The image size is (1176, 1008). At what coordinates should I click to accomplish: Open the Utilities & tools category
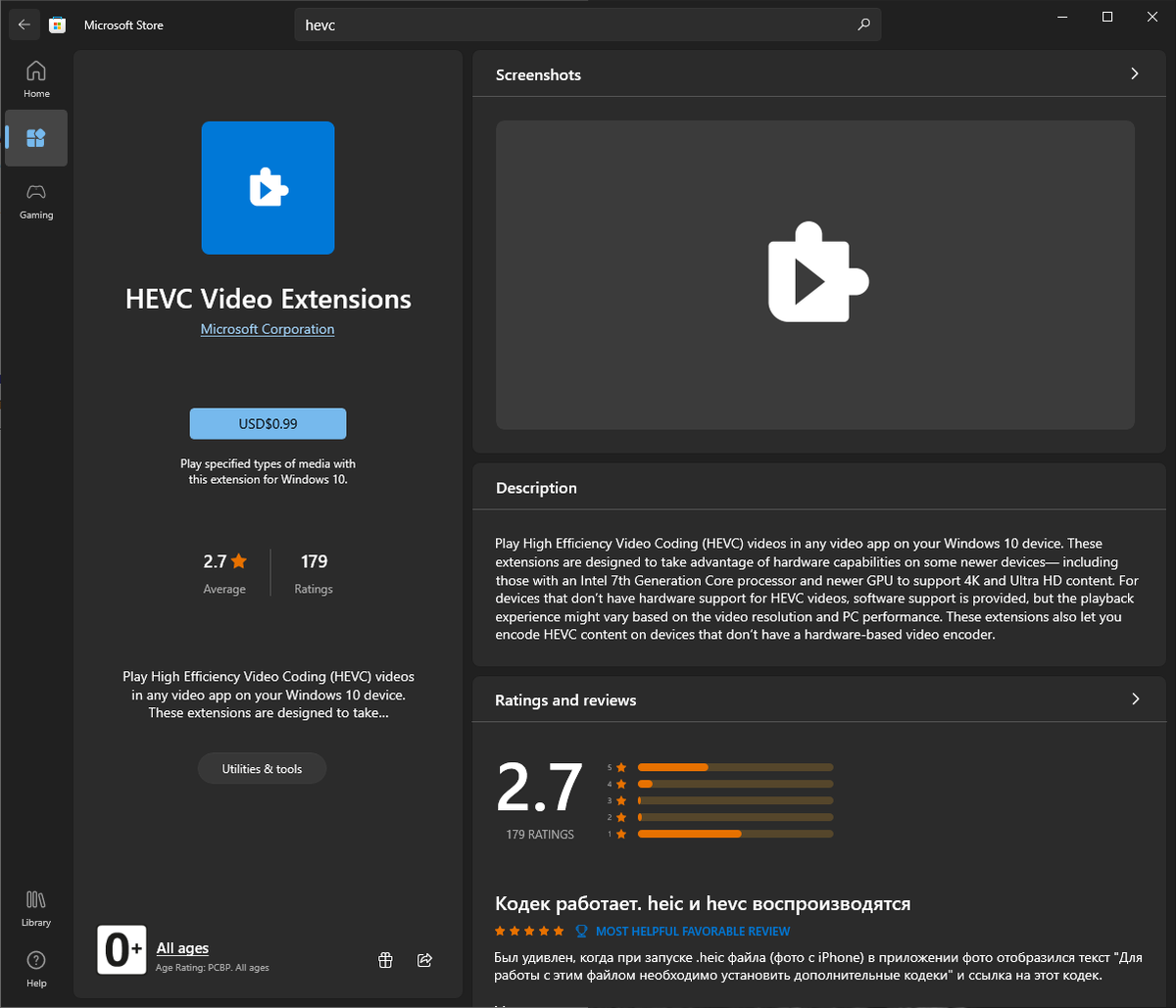pos(262,769)
